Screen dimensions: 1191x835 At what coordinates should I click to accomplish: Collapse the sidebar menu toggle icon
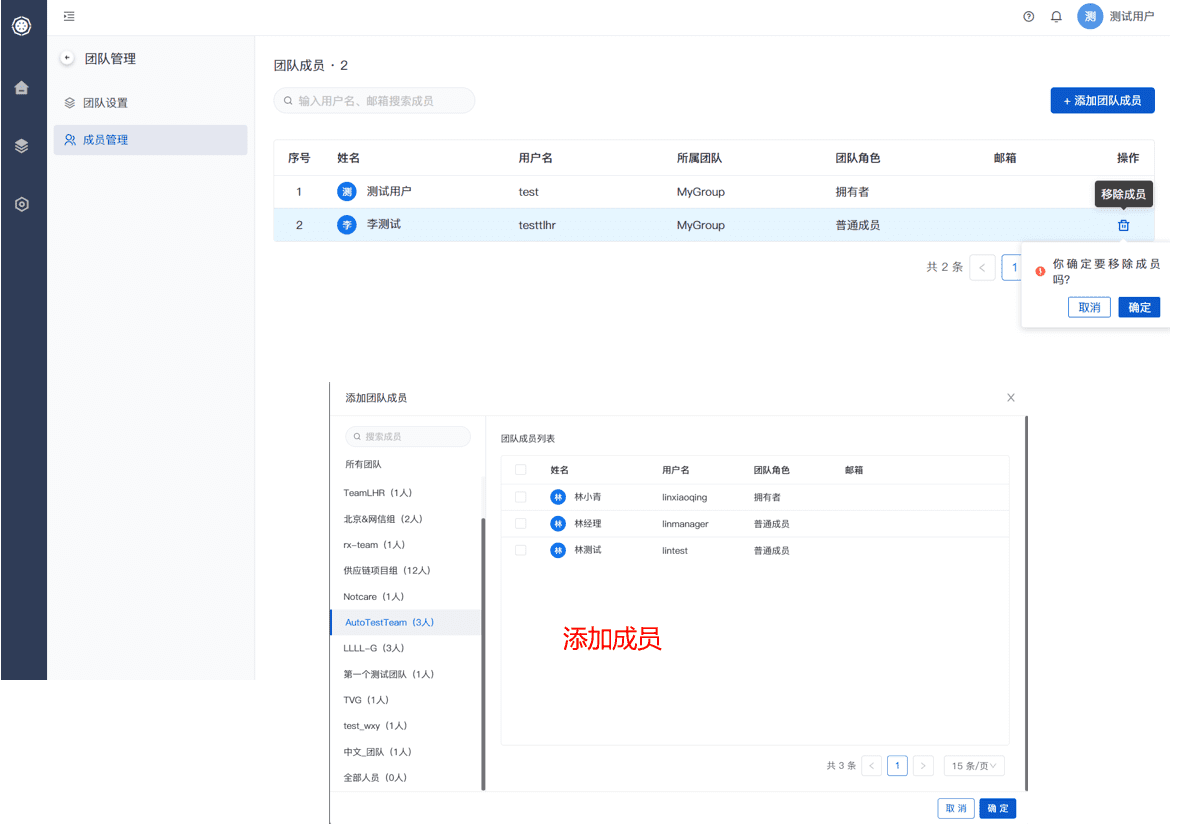click(x=69, y=16)
